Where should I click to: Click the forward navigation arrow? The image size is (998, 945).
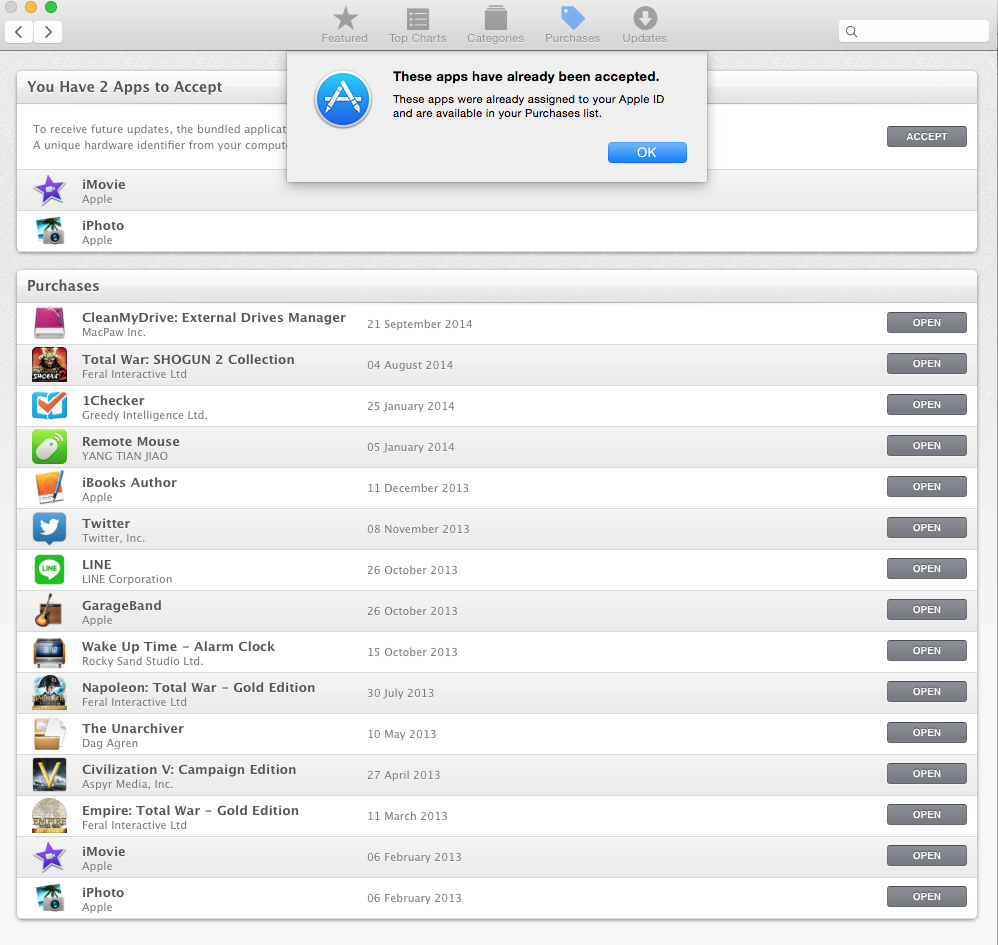tap(48, 32)
